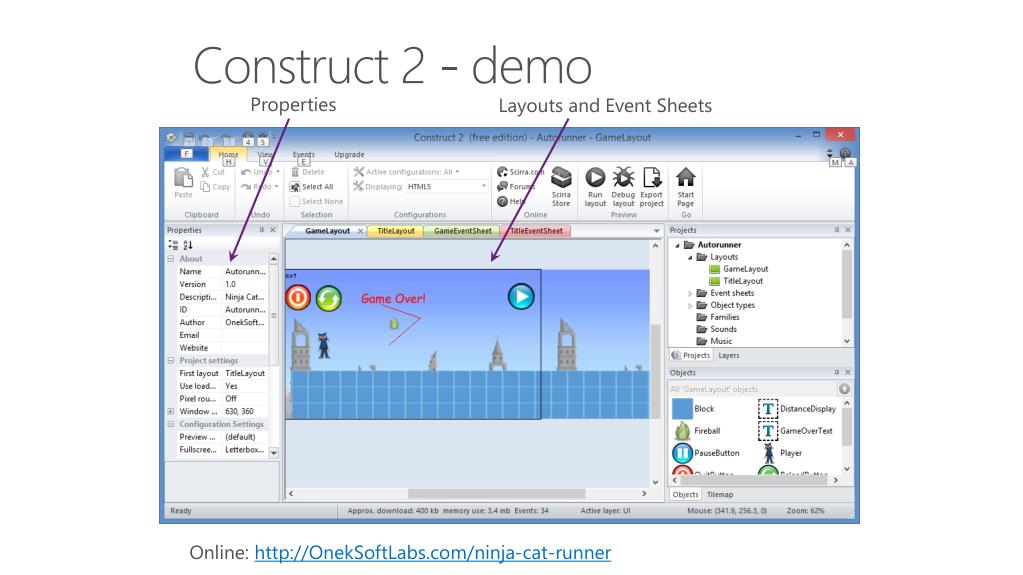This screenshot has width=1023, height=575.
Task: Select the Block object in Objects panel
Action: click(x=694, y=409)
